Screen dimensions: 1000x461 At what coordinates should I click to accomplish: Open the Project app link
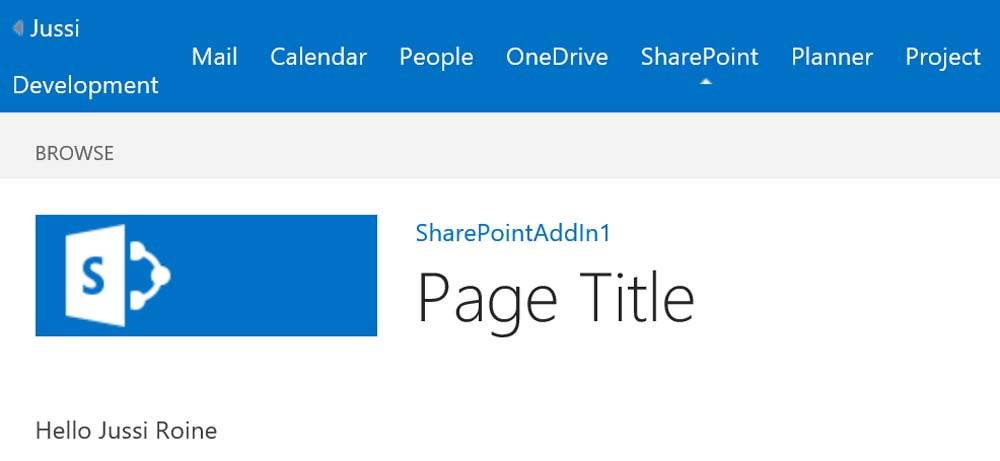point(943,57)
